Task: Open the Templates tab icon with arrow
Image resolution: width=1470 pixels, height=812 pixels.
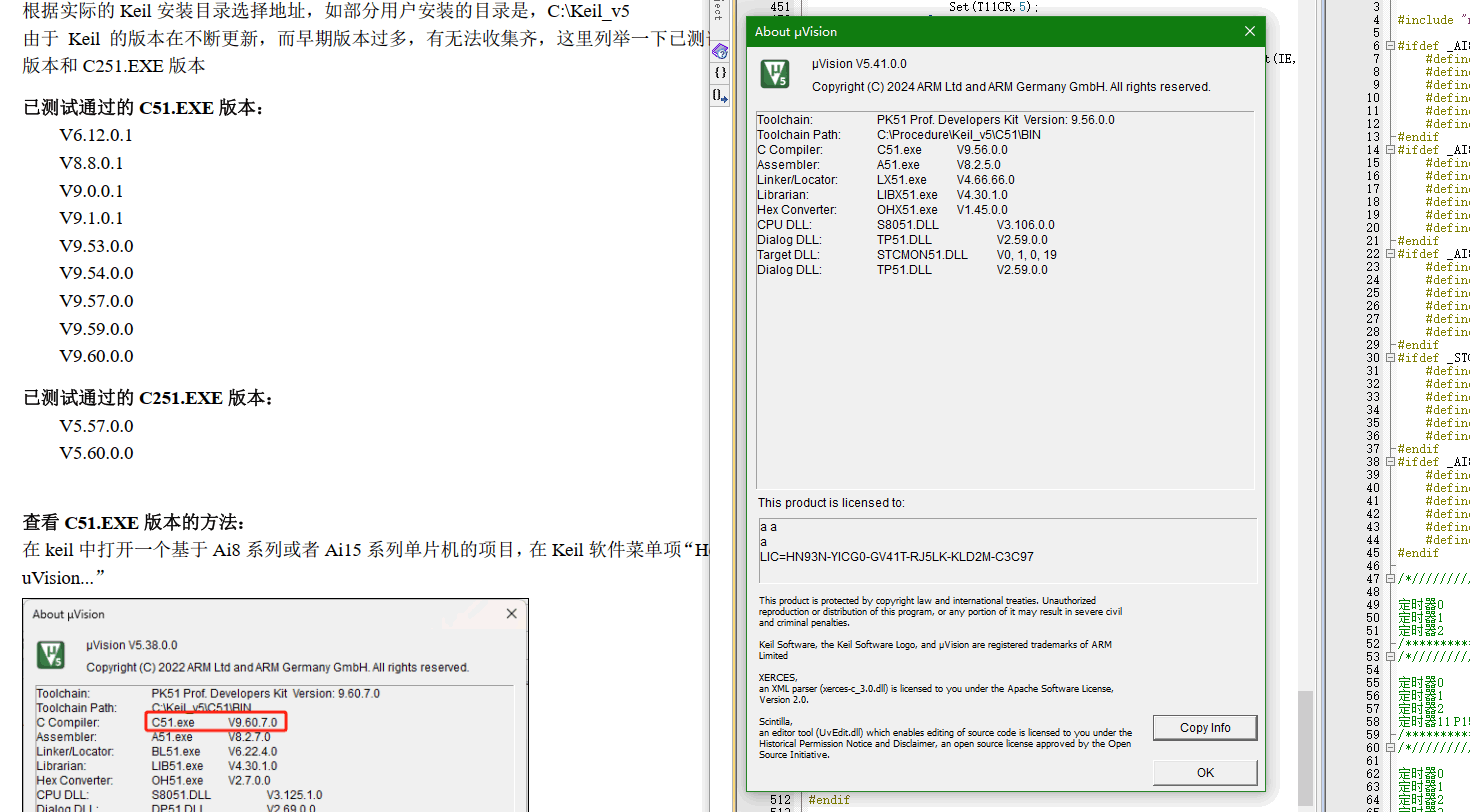Action: coord(720,96)
